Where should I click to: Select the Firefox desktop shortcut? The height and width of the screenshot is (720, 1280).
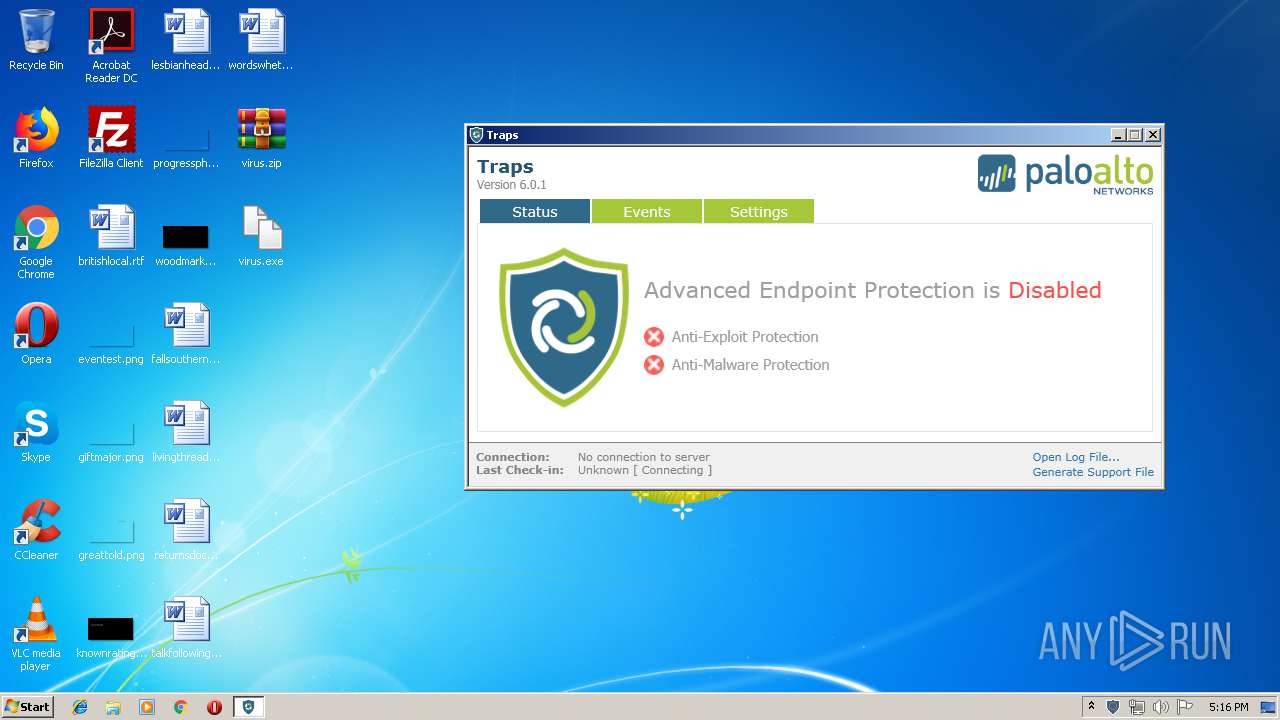36,138
